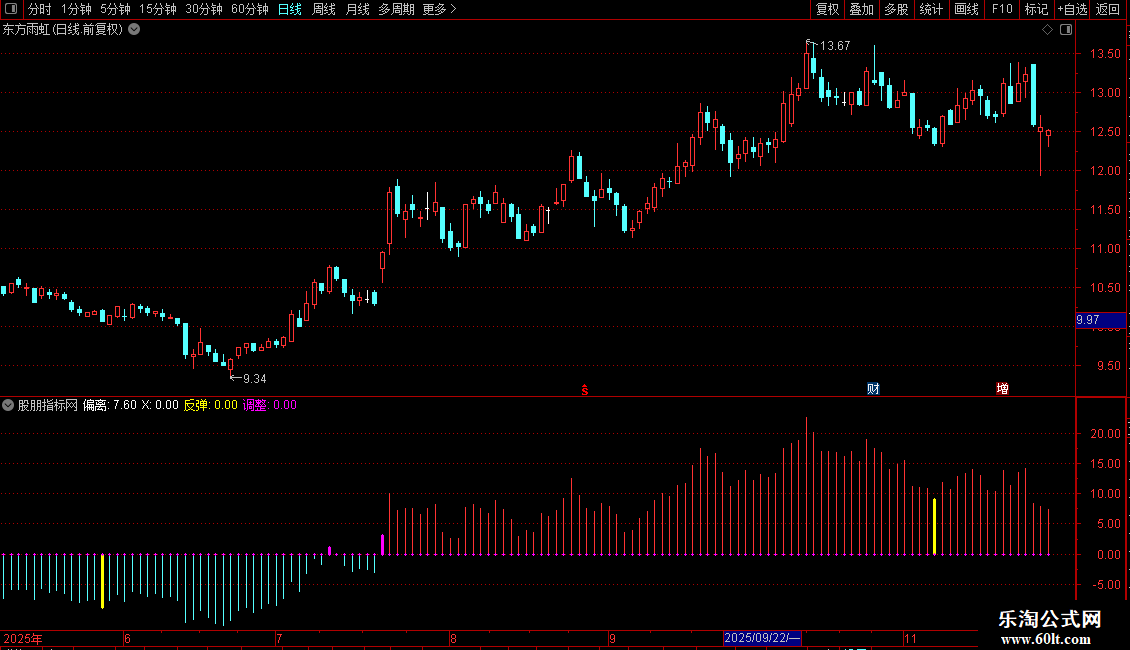Image resolution: width=1130 pixels, height=650 pixels.
Task: Select the 60分钟 period tab
Action: (249, 9)
